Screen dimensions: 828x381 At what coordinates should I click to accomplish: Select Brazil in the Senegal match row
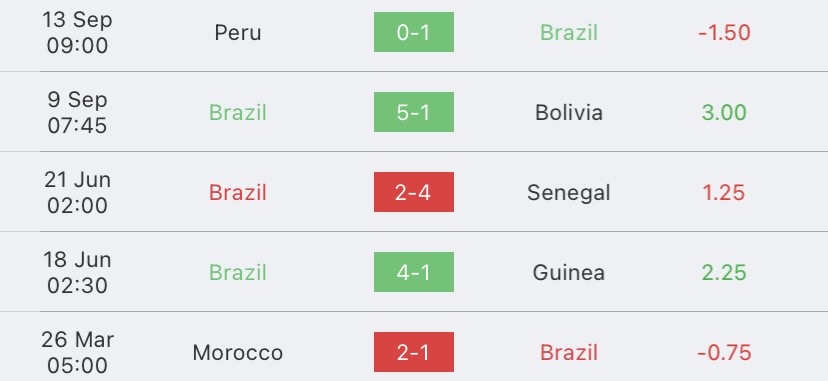coord(238,193)
